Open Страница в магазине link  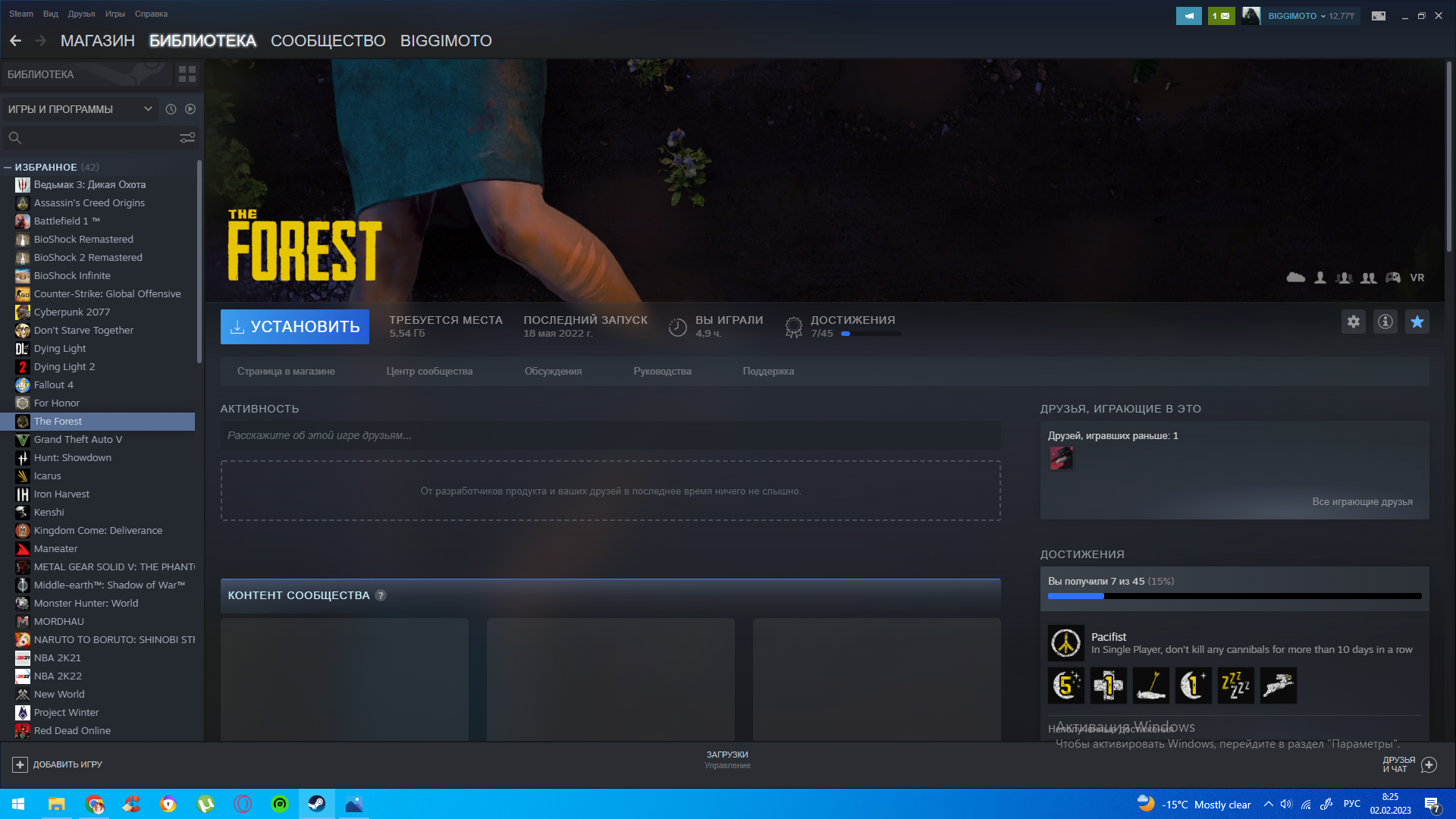click(286, 372)
